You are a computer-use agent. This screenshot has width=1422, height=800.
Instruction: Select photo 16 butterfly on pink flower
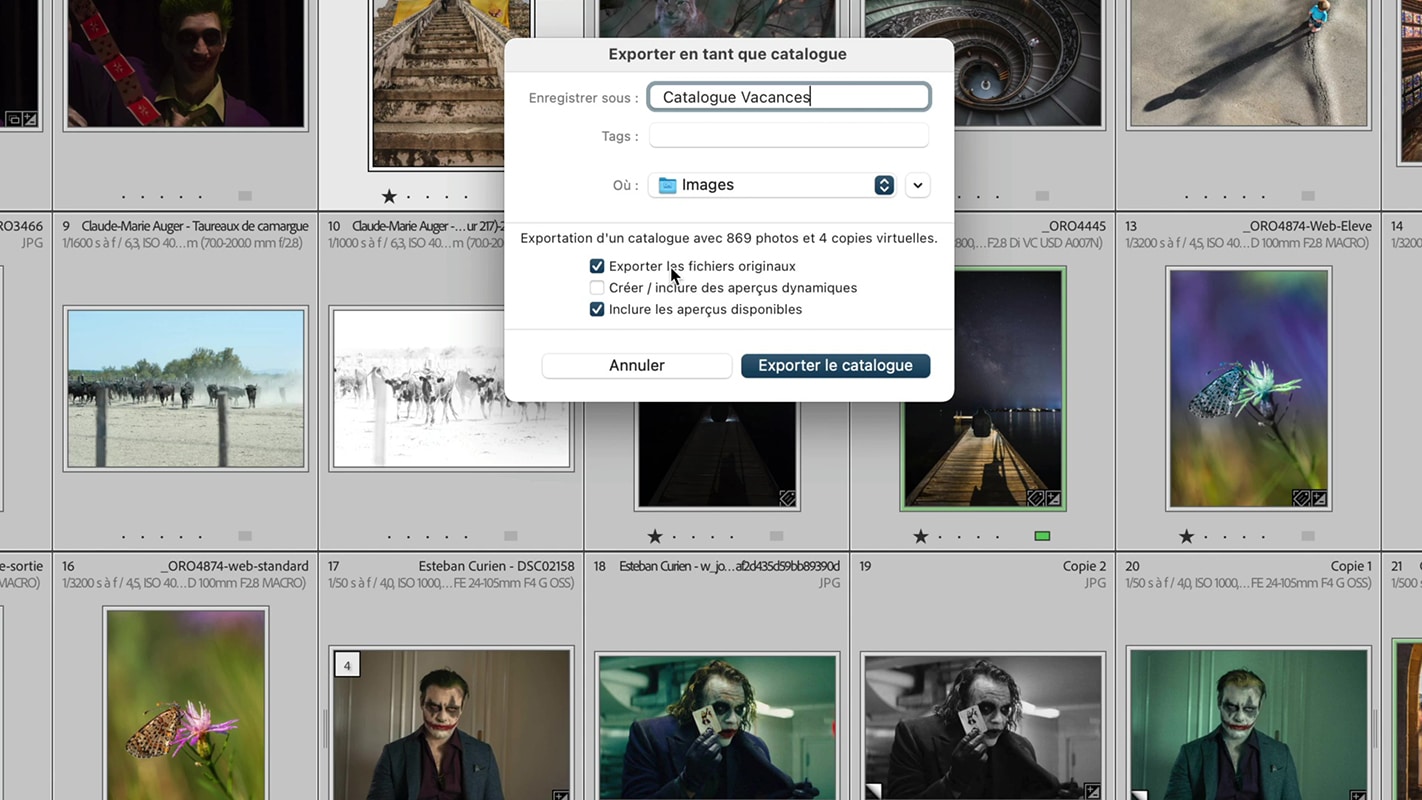[x=185, y=705]
